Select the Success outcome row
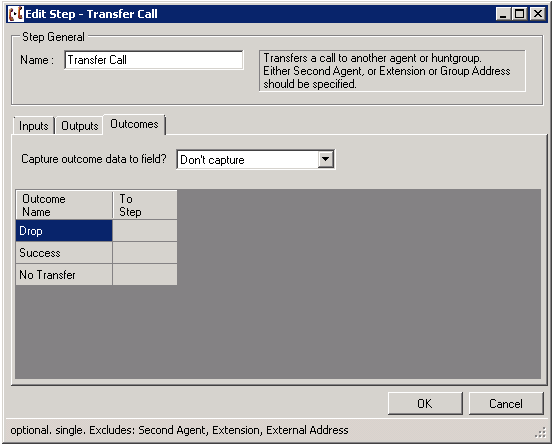The image size is (553, 444). (x=64, y=253)
